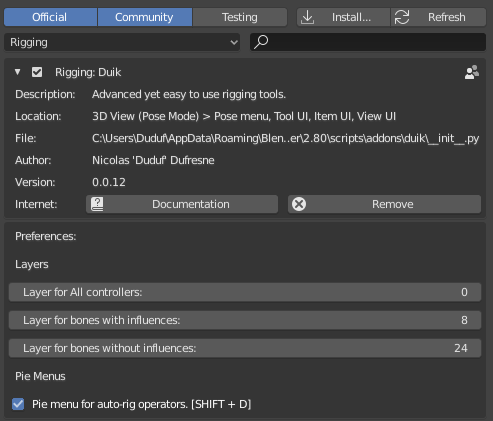The height and width of the screenshot is (421, 493).
Task: Click the Refresh circular arrows icon
Action: point(402,17)
